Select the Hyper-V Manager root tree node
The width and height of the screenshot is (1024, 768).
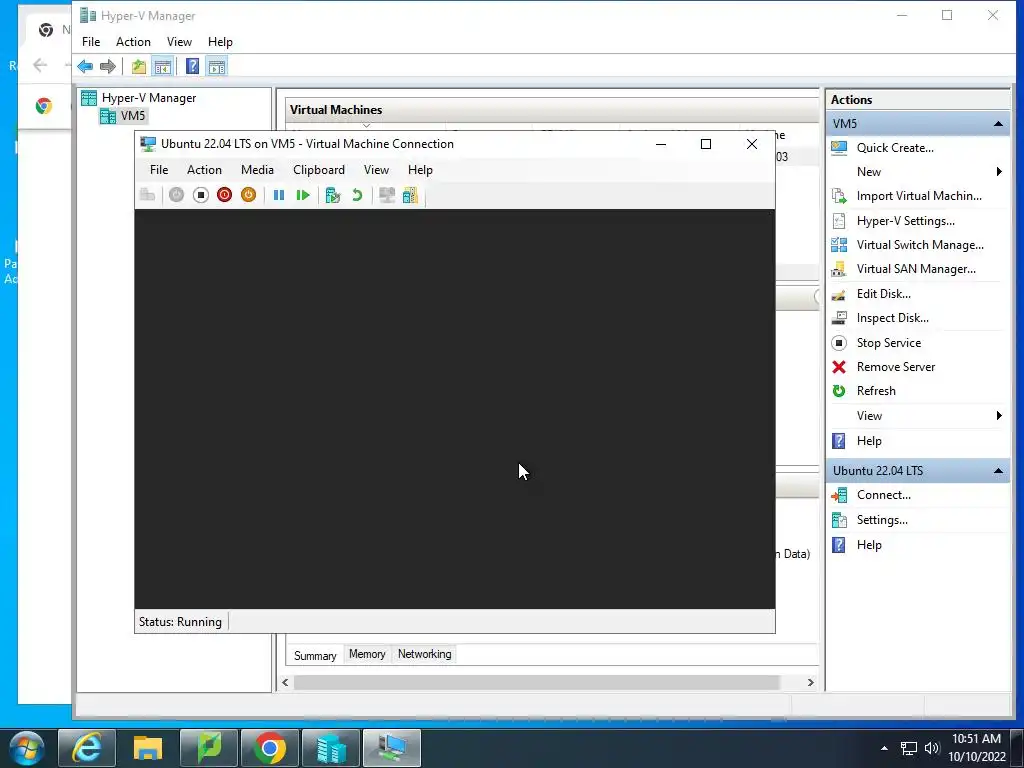148,98
